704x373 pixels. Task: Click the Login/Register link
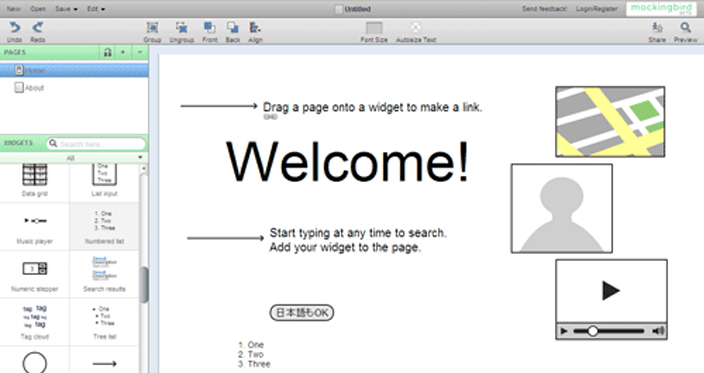click(x=597, y=9)
